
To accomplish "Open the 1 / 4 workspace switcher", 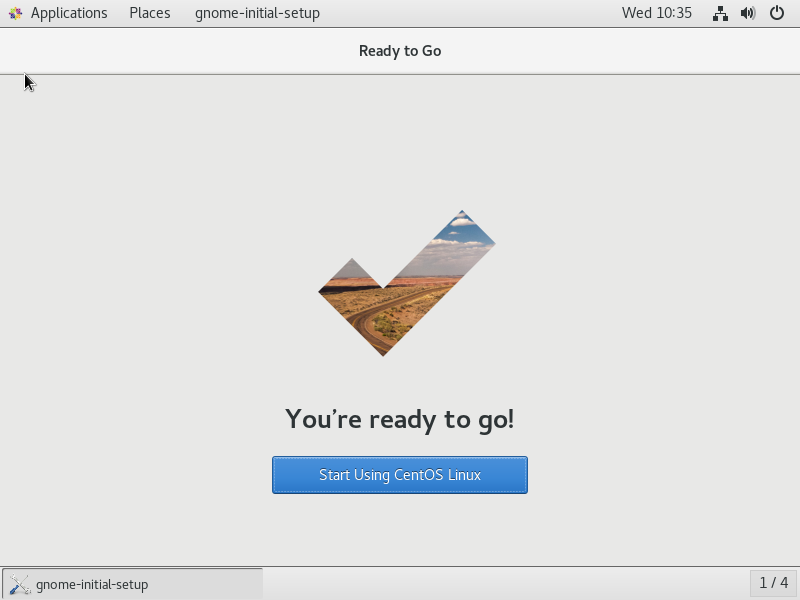I will (773, 583).
